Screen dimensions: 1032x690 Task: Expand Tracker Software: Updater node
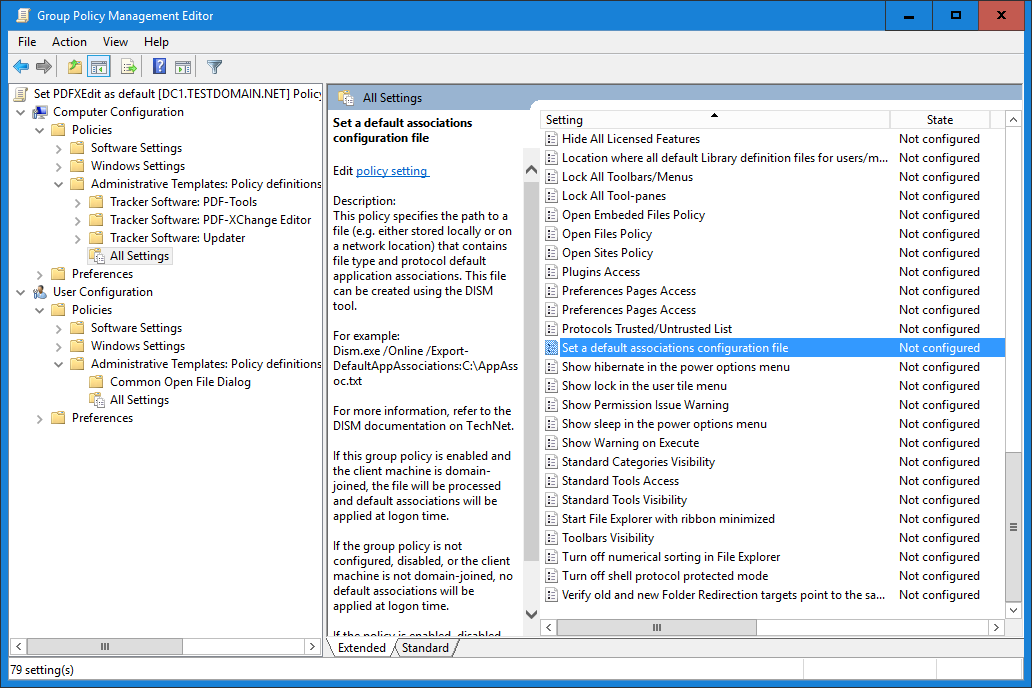tap(78, 238)
